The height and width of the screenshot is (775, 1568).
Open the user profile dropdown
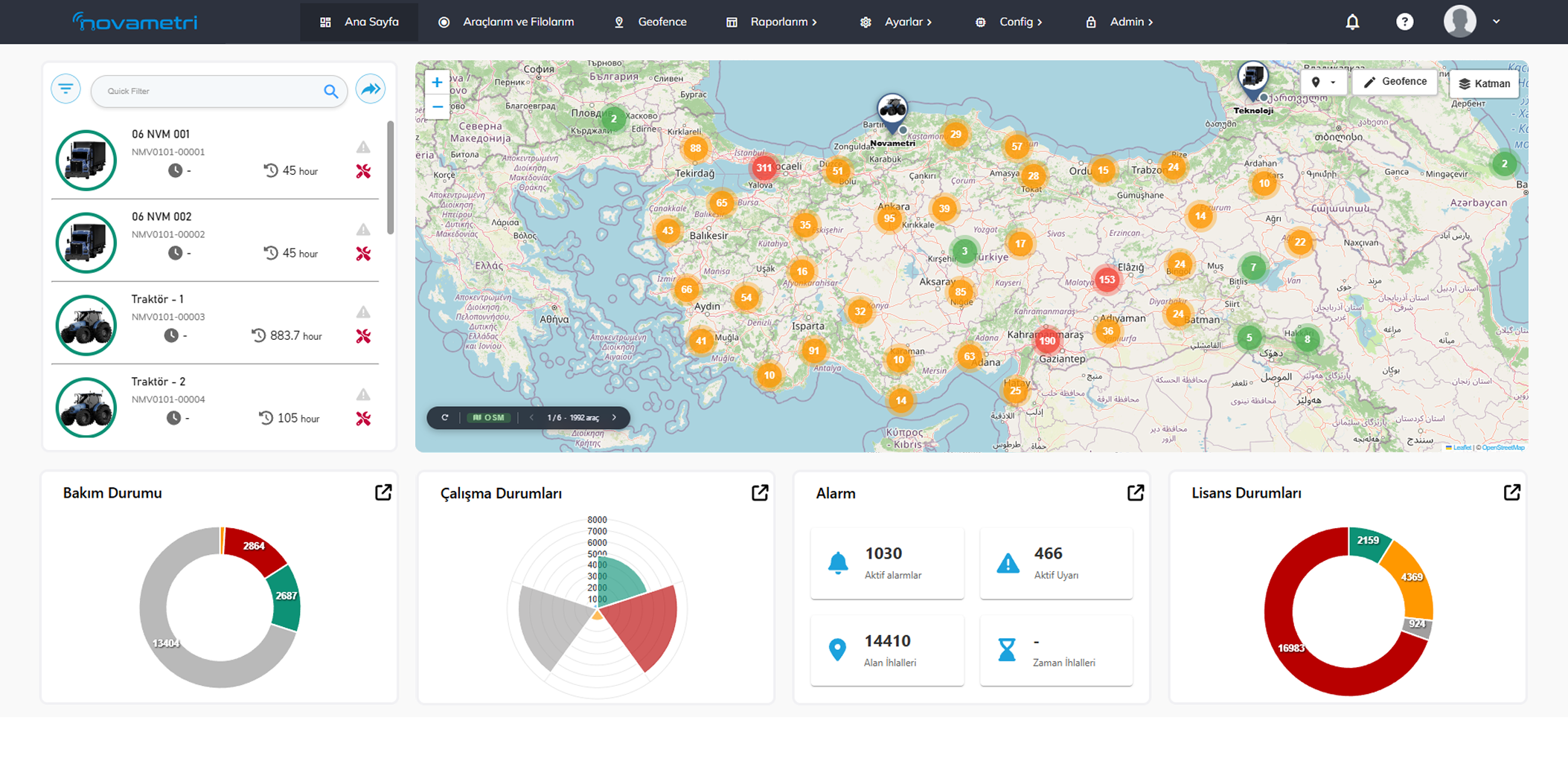[1470, 22]
